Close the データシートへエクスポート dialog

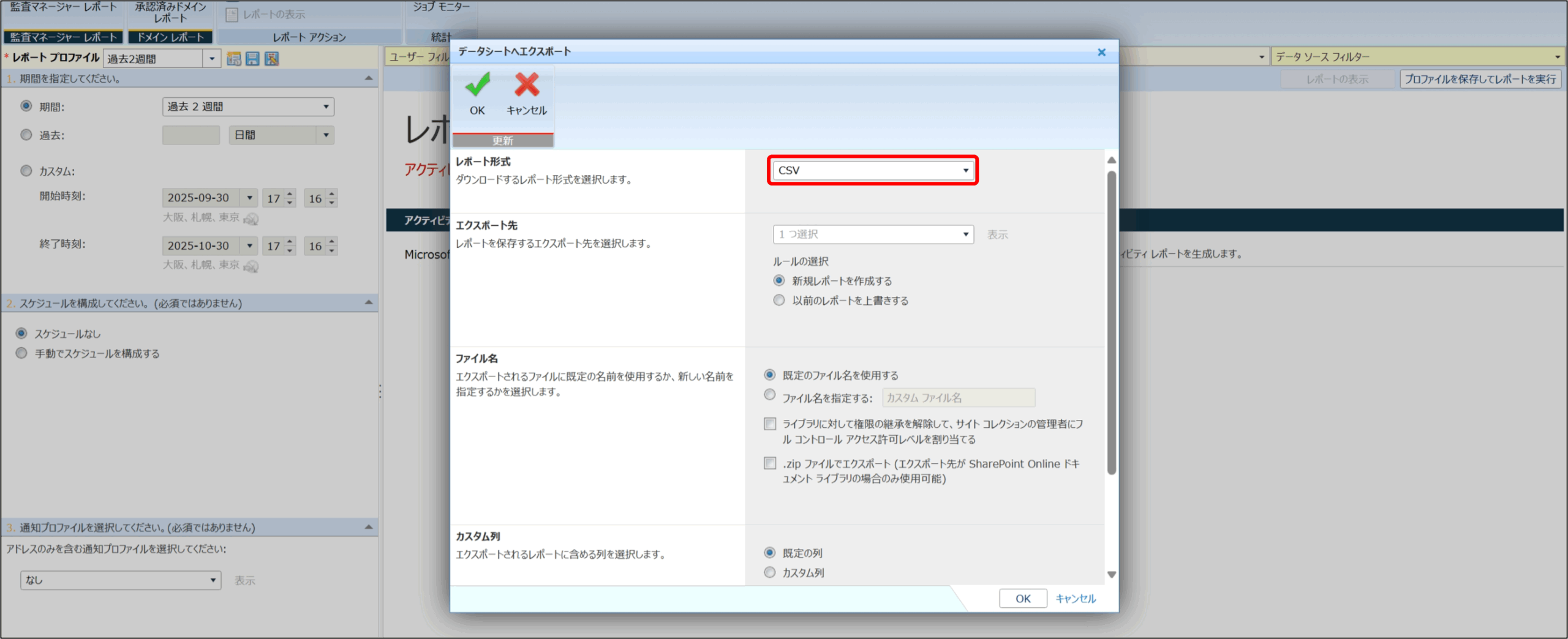pyautogui.click(x=1101, y=53)
